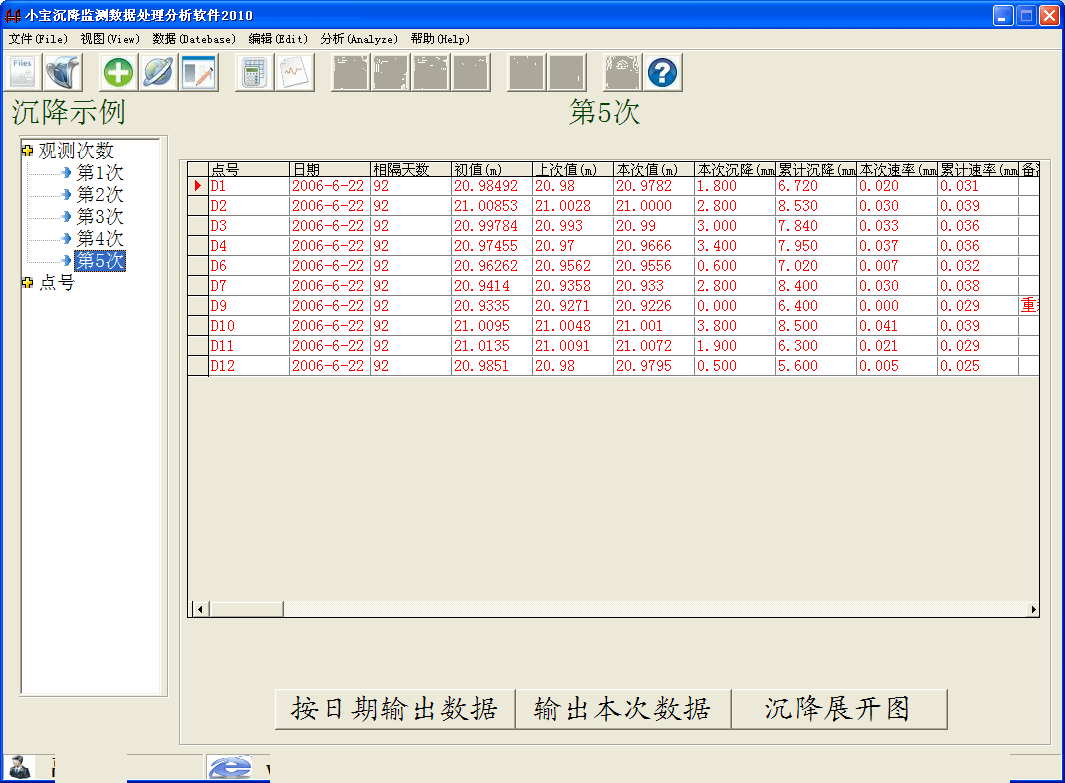1065x783 pixels.
Task: Click the 输出本次数据 button
Action: pos(623,709)
